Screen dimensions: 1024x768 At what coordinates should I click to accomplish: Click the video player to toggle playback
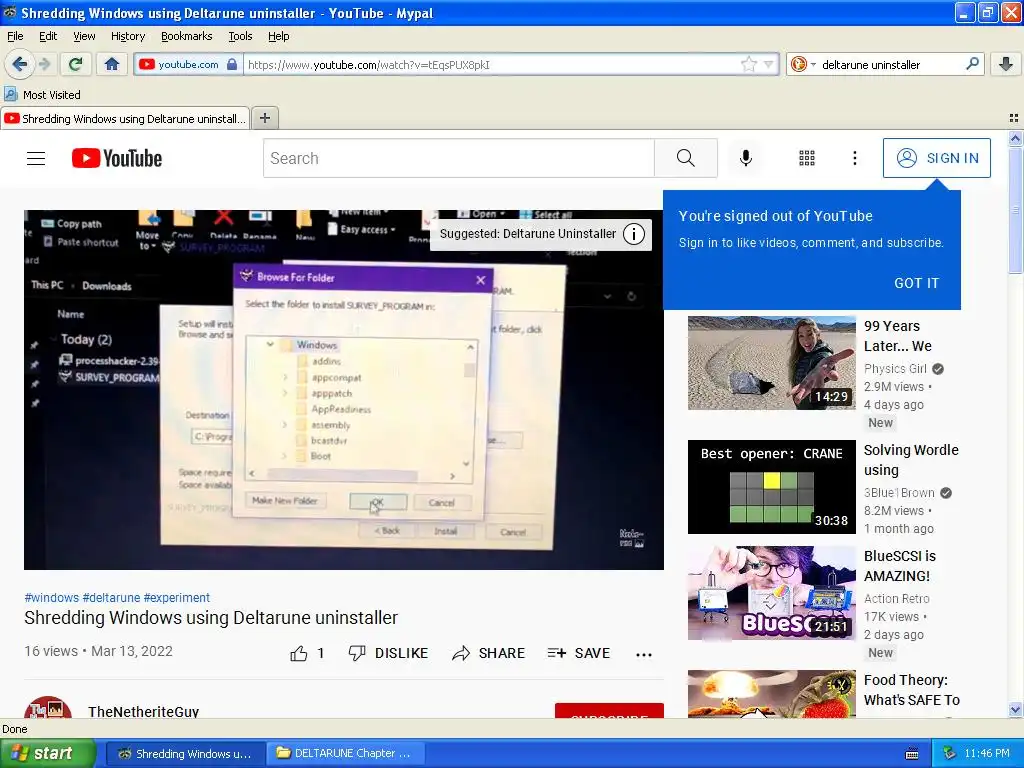(x=344, y=389)
